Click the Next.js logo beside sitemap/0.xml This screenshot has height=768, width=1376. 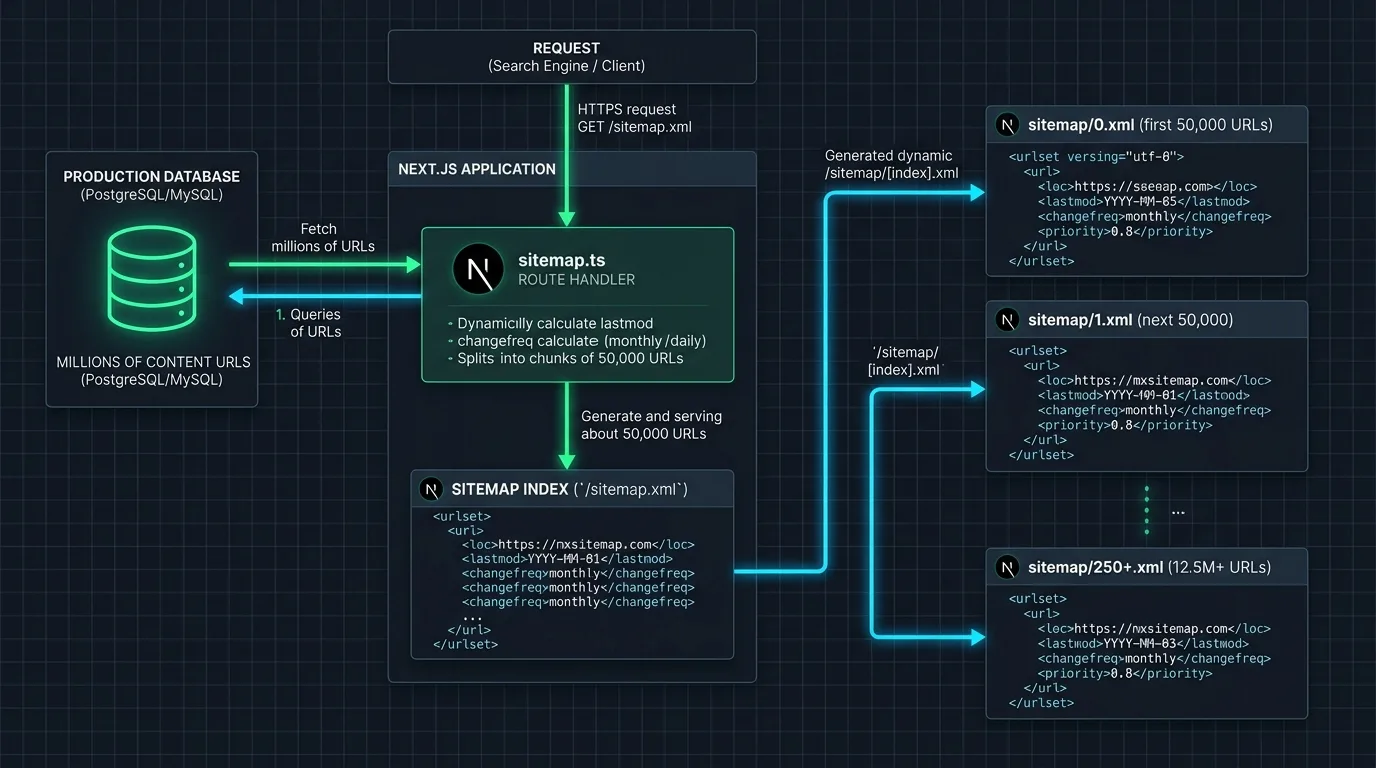tap(1007, 125)
